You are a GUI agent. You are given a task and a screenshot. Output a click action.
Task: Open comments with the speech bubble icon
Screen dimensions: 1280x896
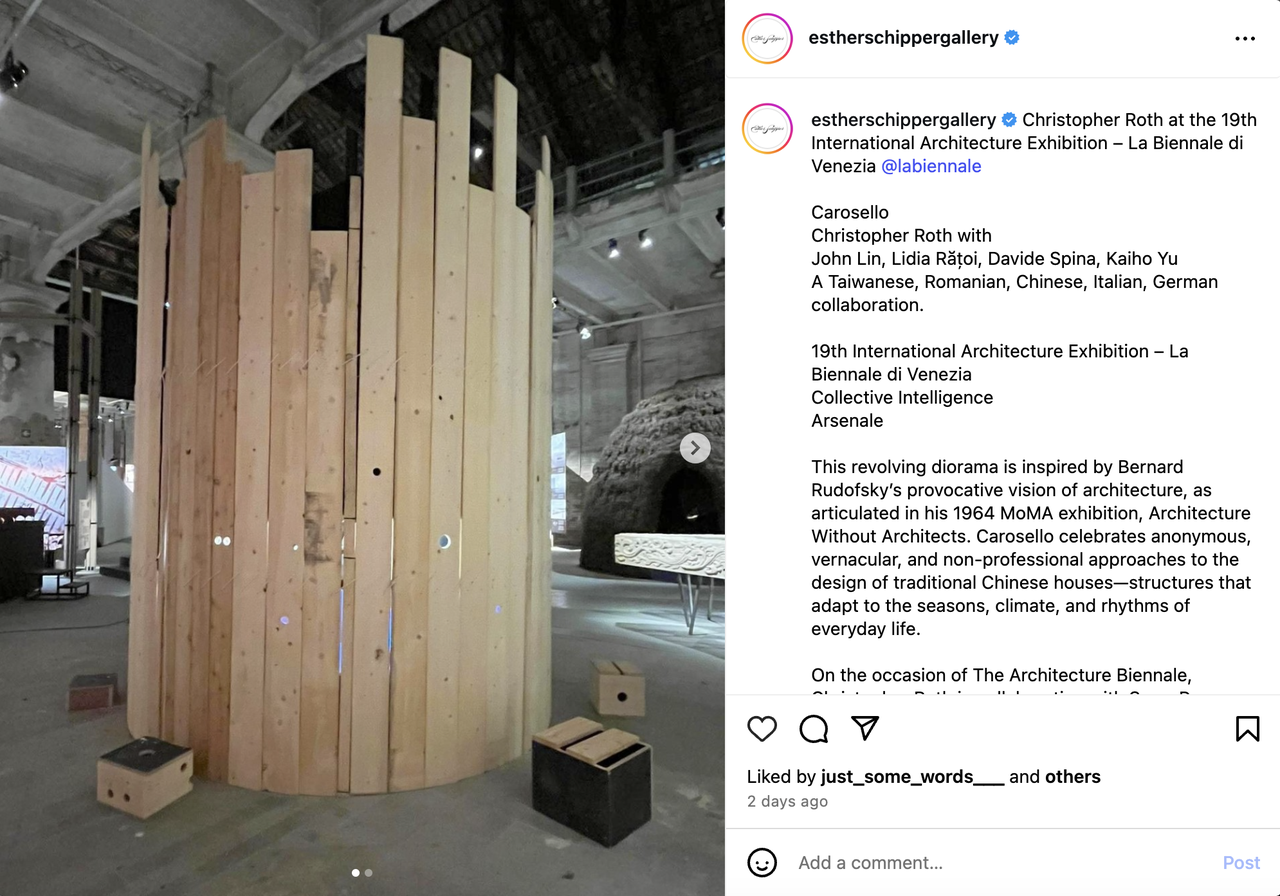point(814,729)
